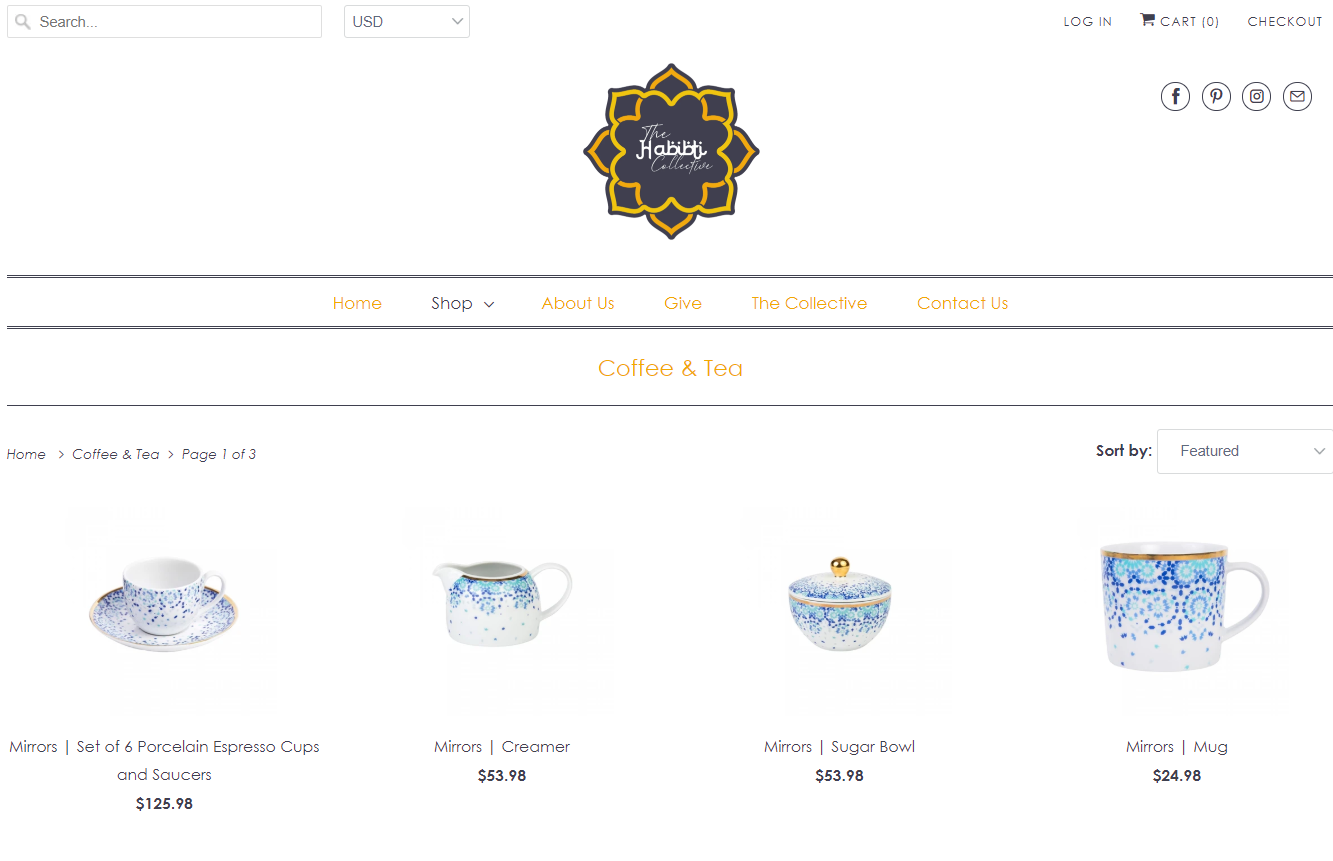Click the shopping cart icon
This screenshot has width=1333, height=861.
click(x=1148, y=20)
